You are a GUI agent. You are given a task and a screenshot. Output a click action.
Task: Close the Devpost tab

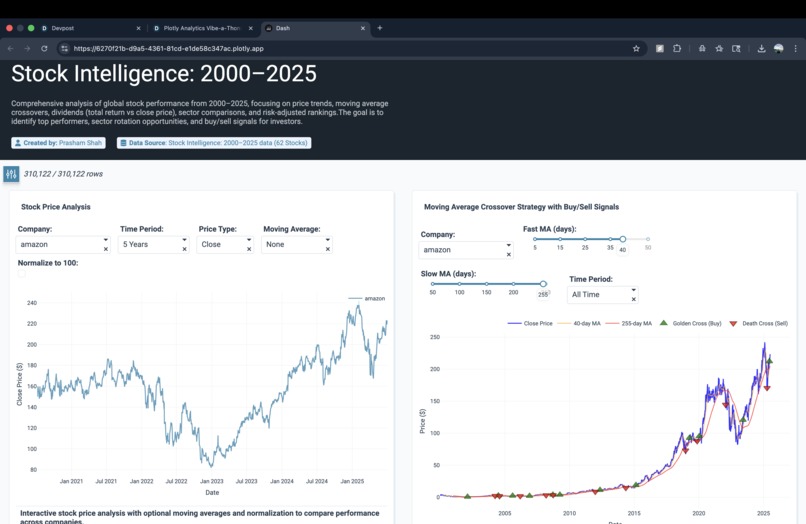click(x=138, y=28)
